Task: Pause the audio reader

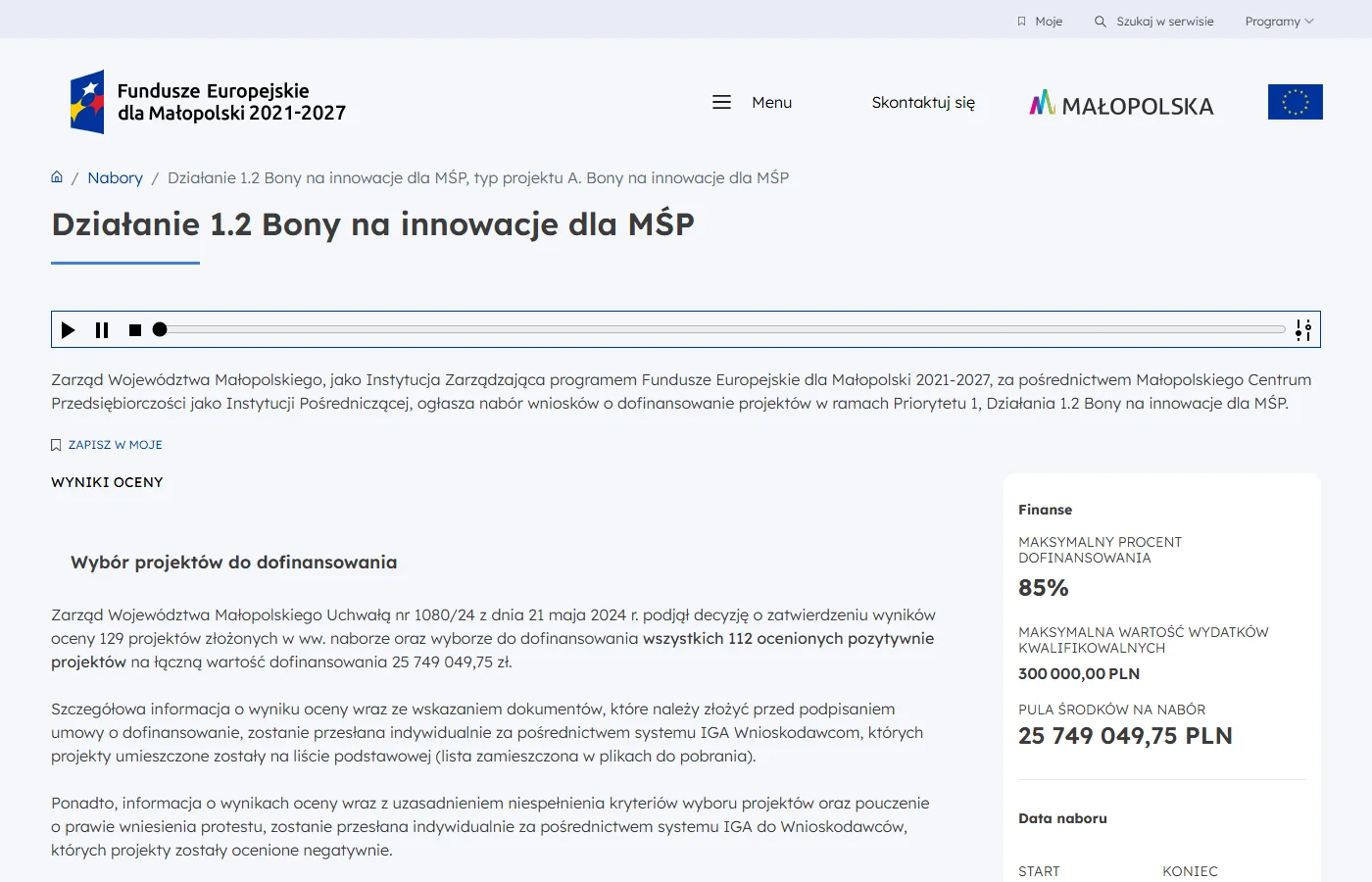Action: [x=102, y=330]
